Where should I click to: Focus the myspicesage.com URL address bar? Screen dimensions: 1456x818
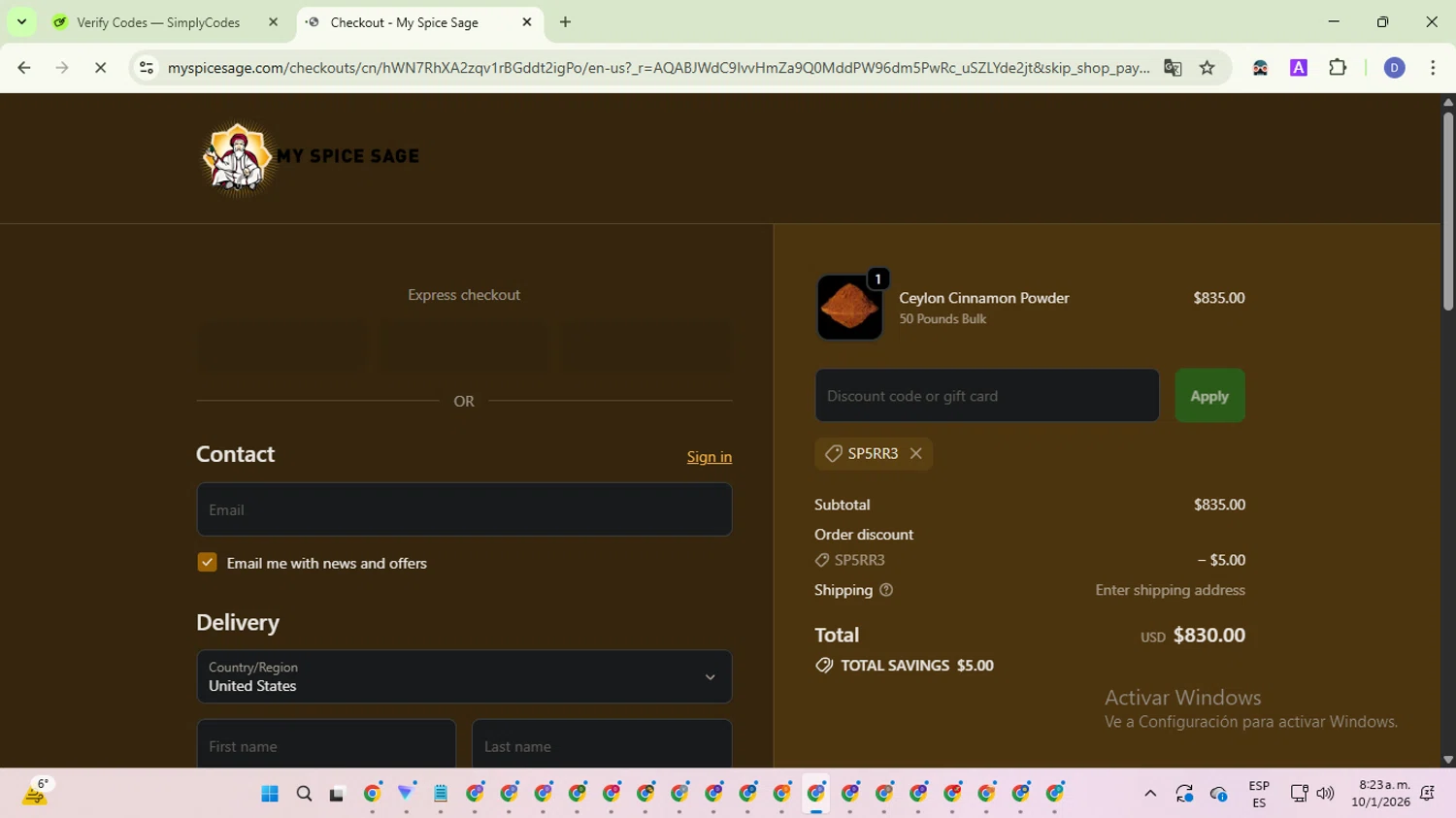coord(658,67)
